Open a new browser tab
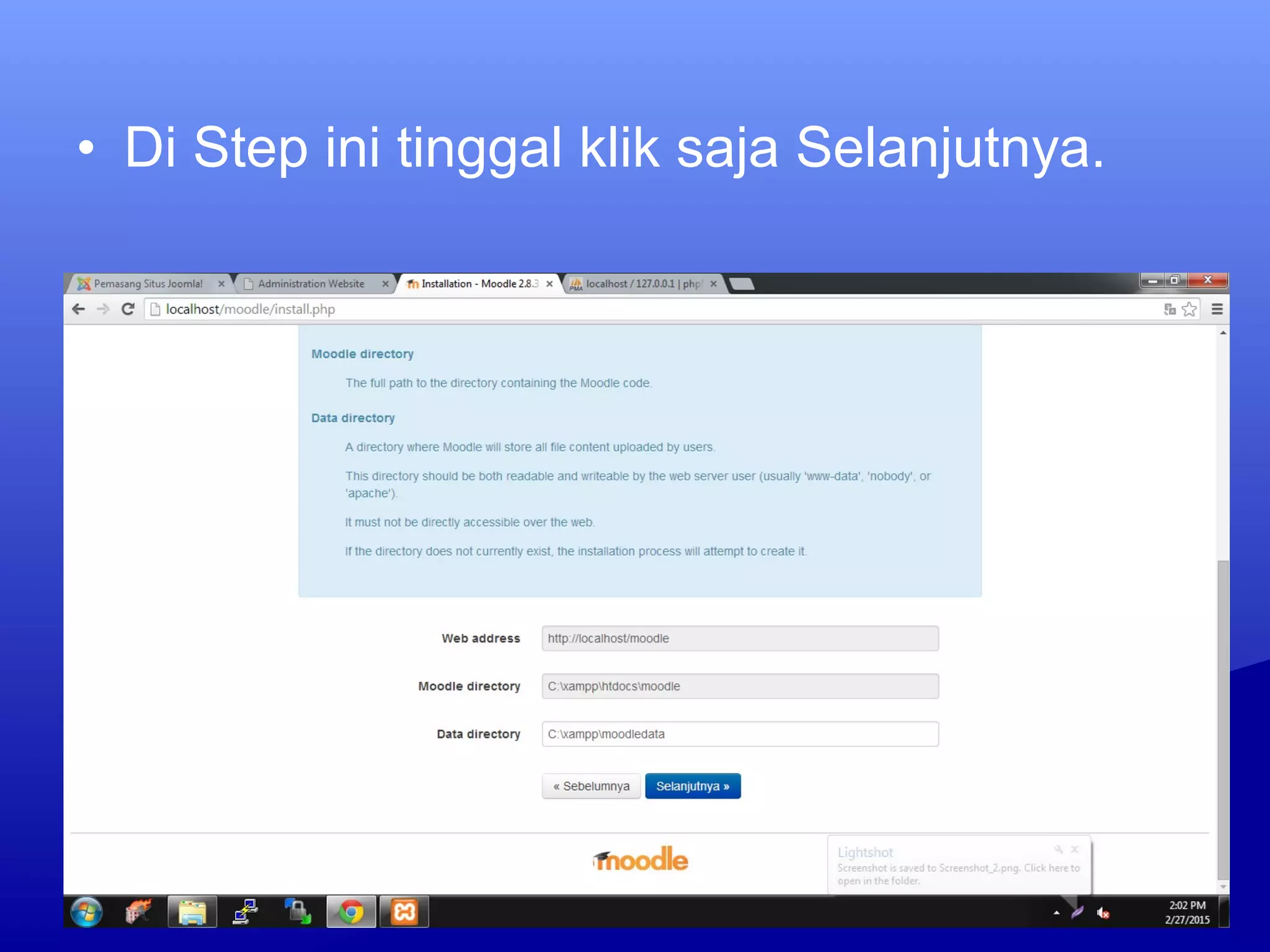1270x952 pixels. [x=742, y=284]
